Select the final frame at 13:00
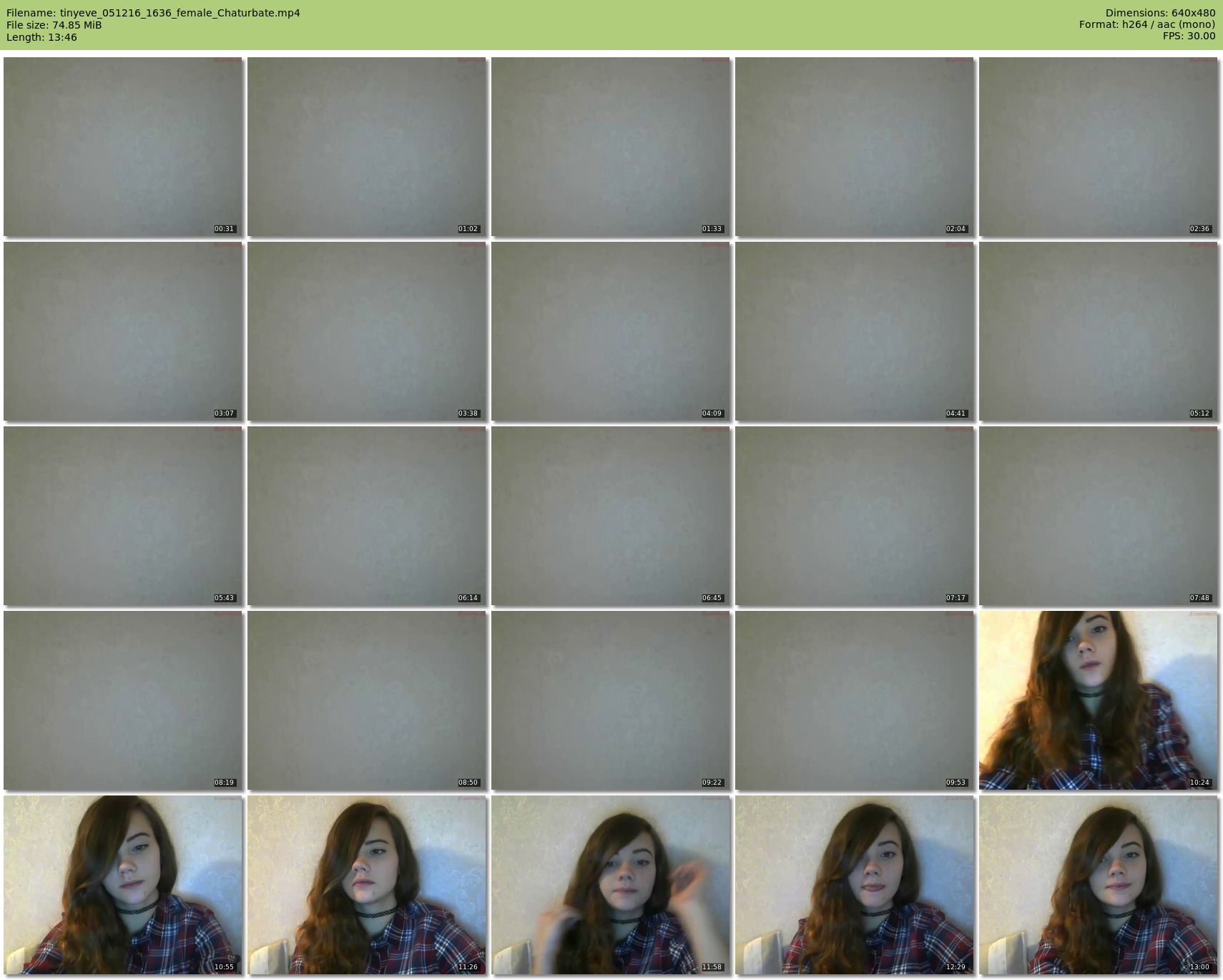Viewport: 1223px width, 980px height. point(1099,885)
